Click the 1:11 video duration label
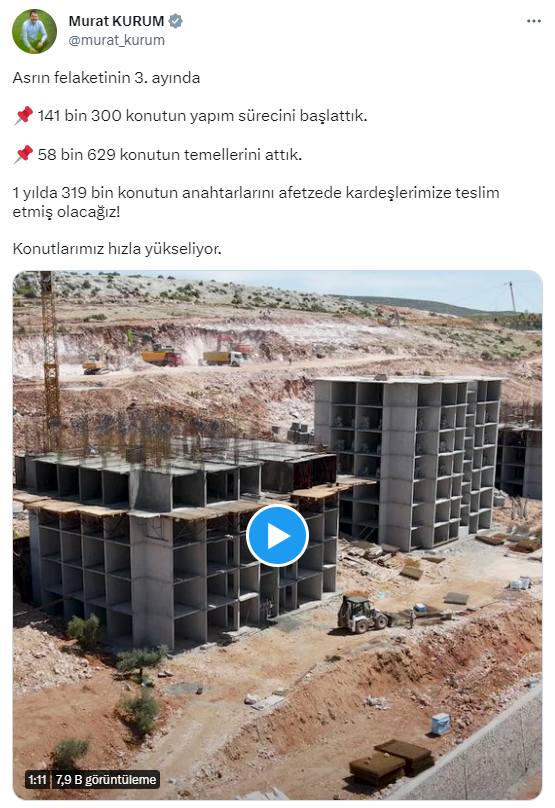Screen dimensions: 555x808 [x=38, y=780]
